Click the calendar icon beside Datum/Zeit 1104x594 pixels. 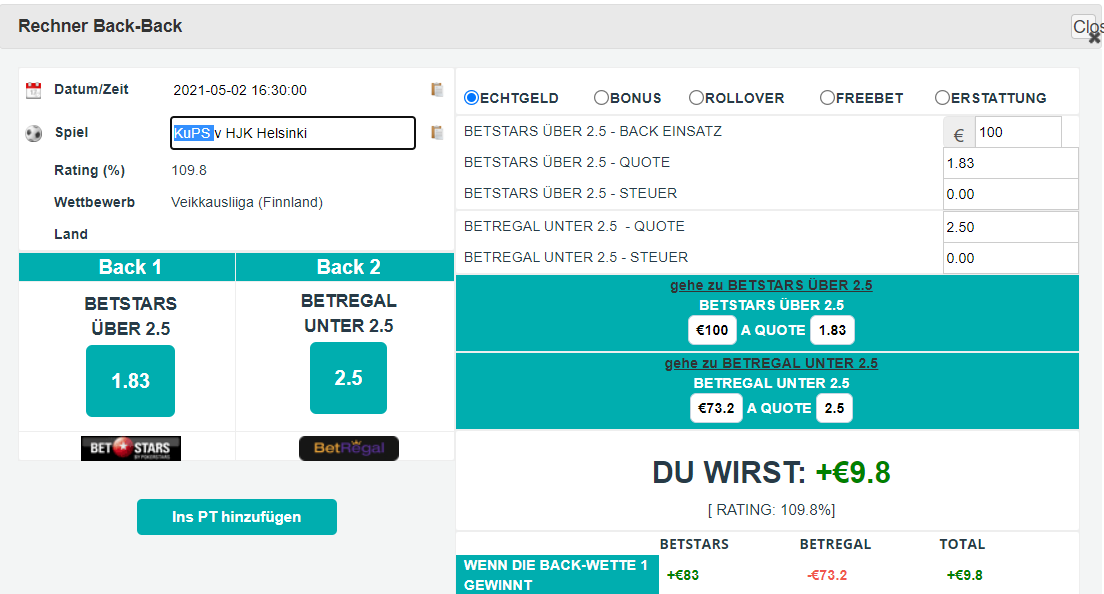tap(33, 90)
